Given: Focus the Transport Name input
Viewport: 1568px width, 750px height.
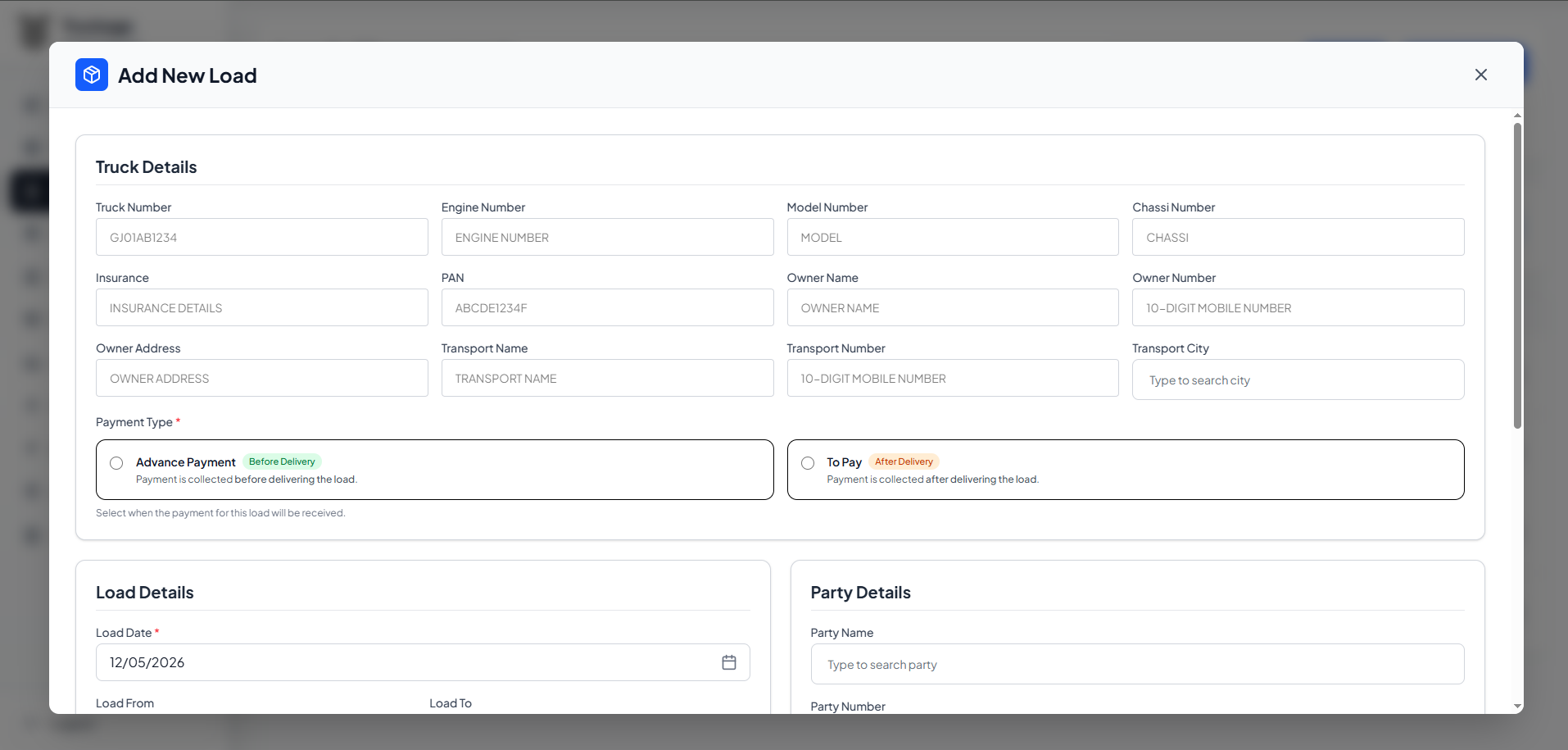Looking at the screenshot, I should point(607,378).
